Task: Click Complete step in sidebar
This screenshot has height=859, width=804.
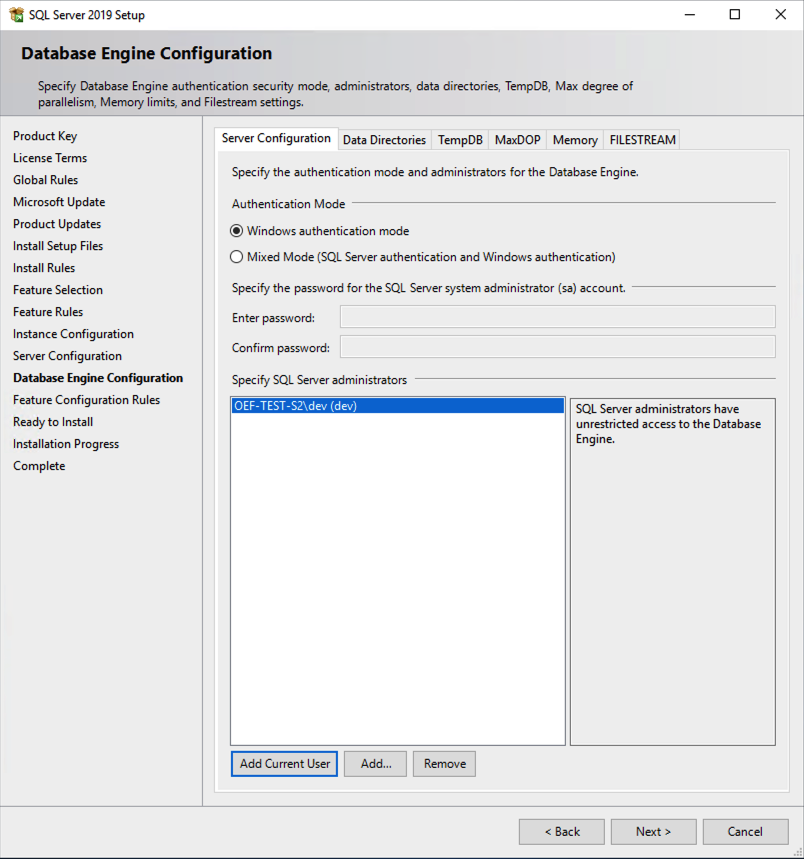Action: point(39,466)
